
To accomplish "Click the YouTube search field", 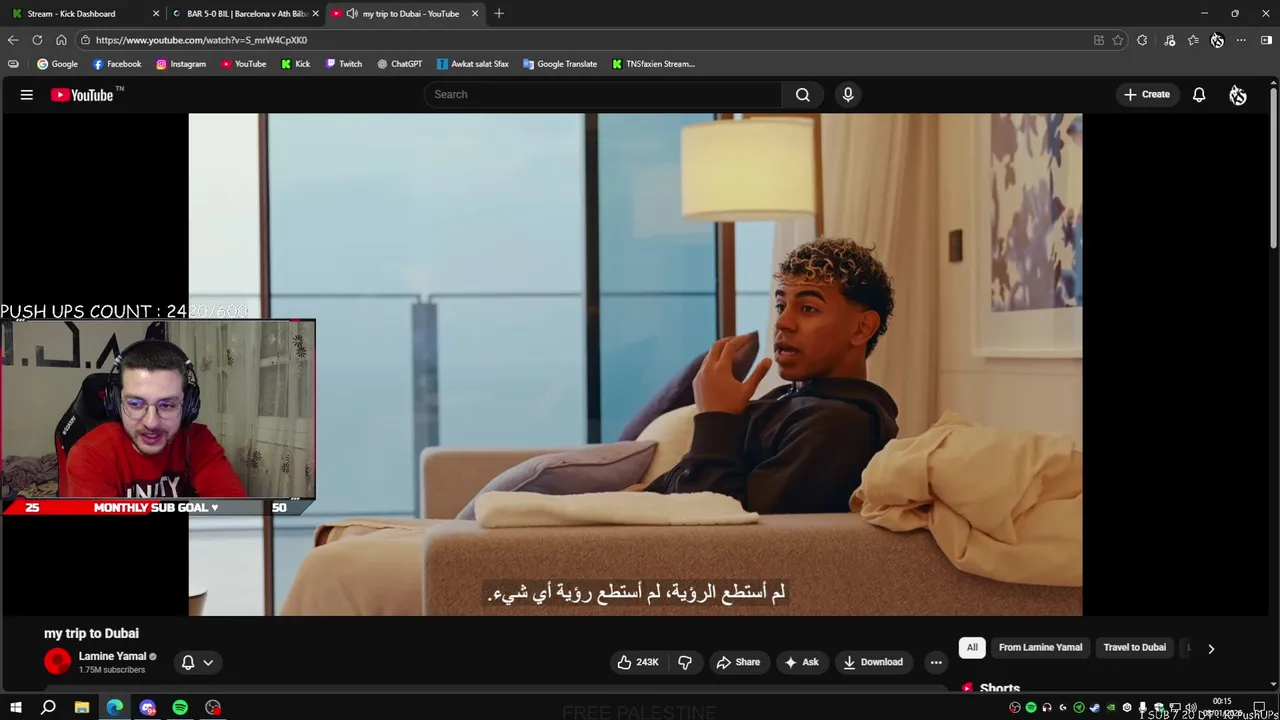I will coord(602,95).
